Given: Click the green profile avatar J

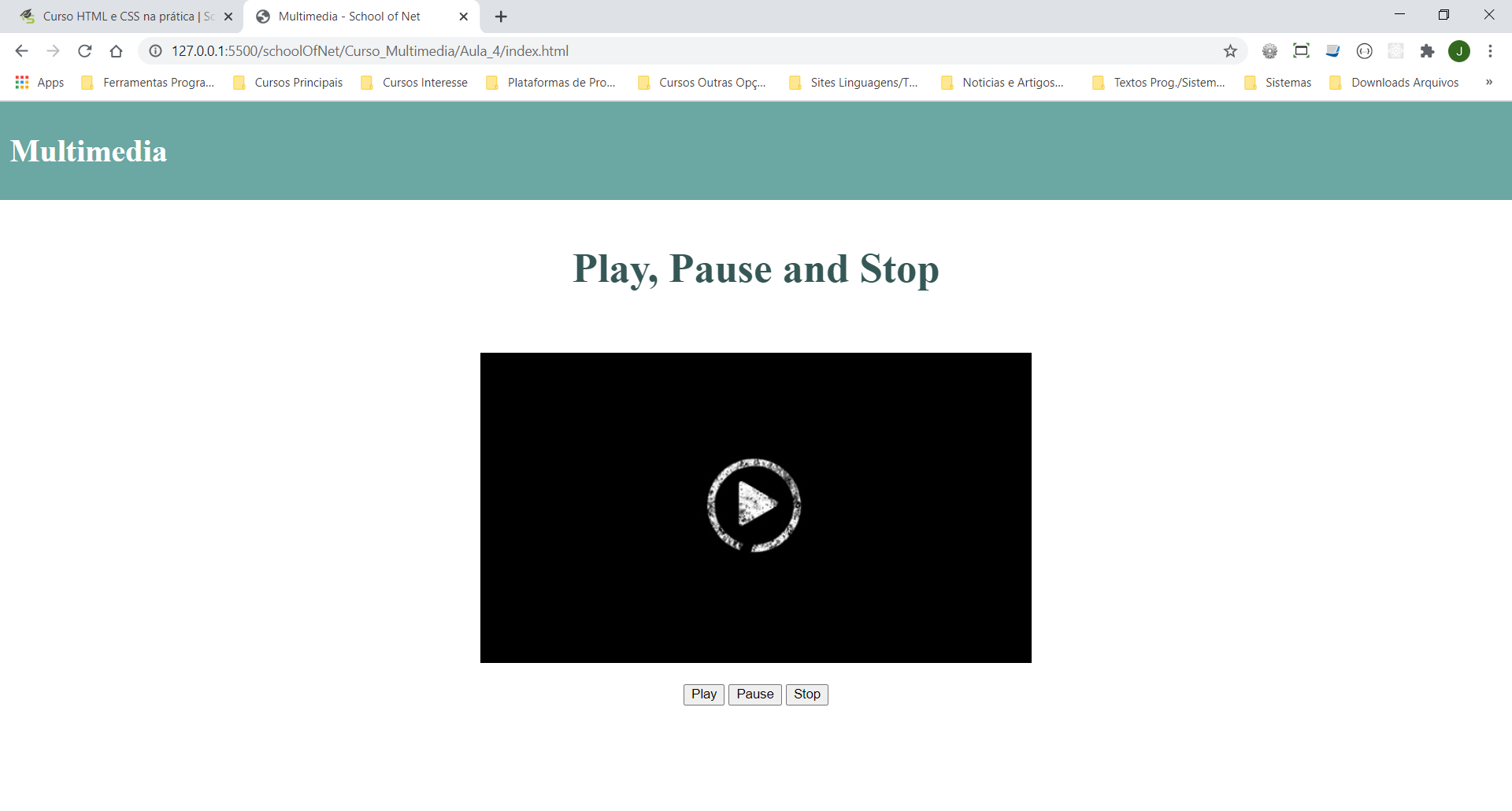Looking at the screenshot, I should 1459,51.
